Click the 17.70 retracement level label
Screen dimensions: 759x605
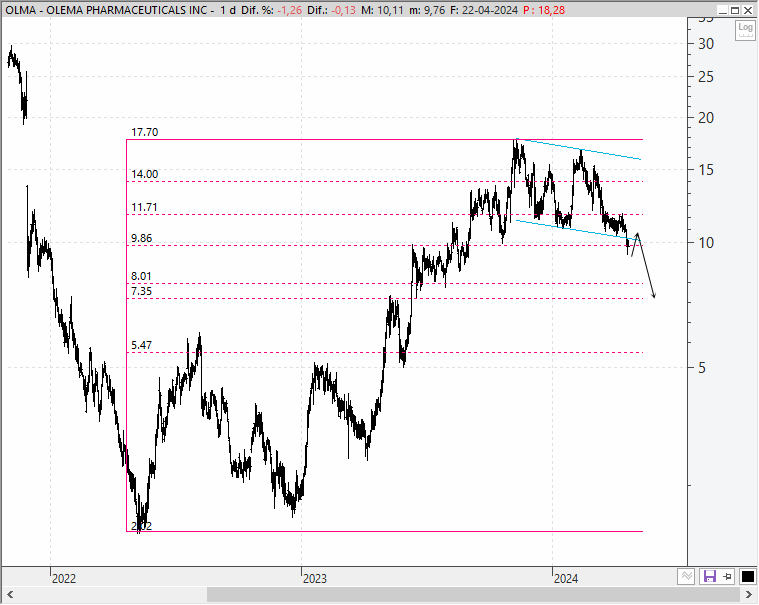pyautogui.click(x=144, y=132)
